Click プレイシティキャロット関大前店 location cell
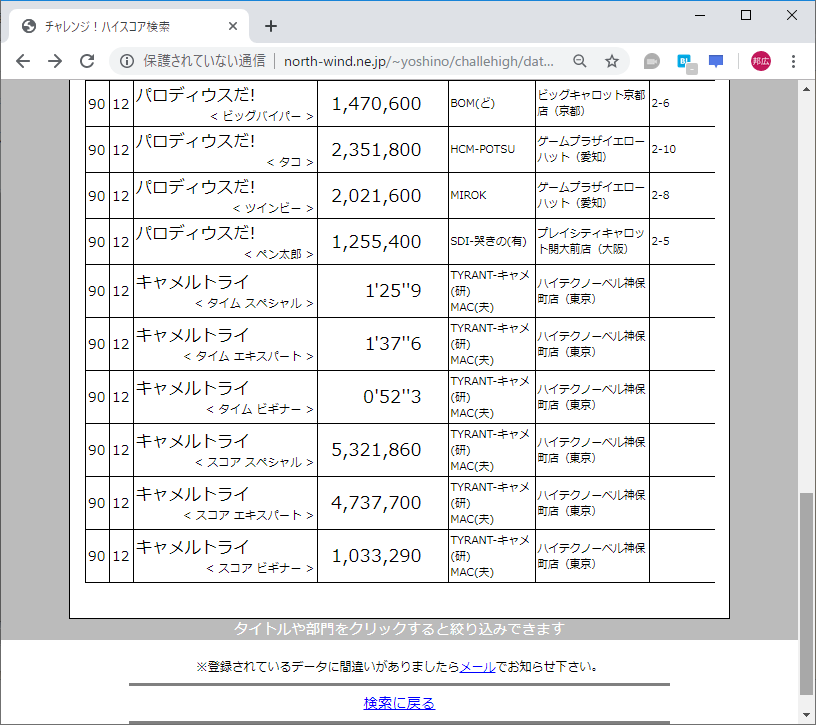The height and width of the screenshot is (725, 816). [x=591, y=241]
